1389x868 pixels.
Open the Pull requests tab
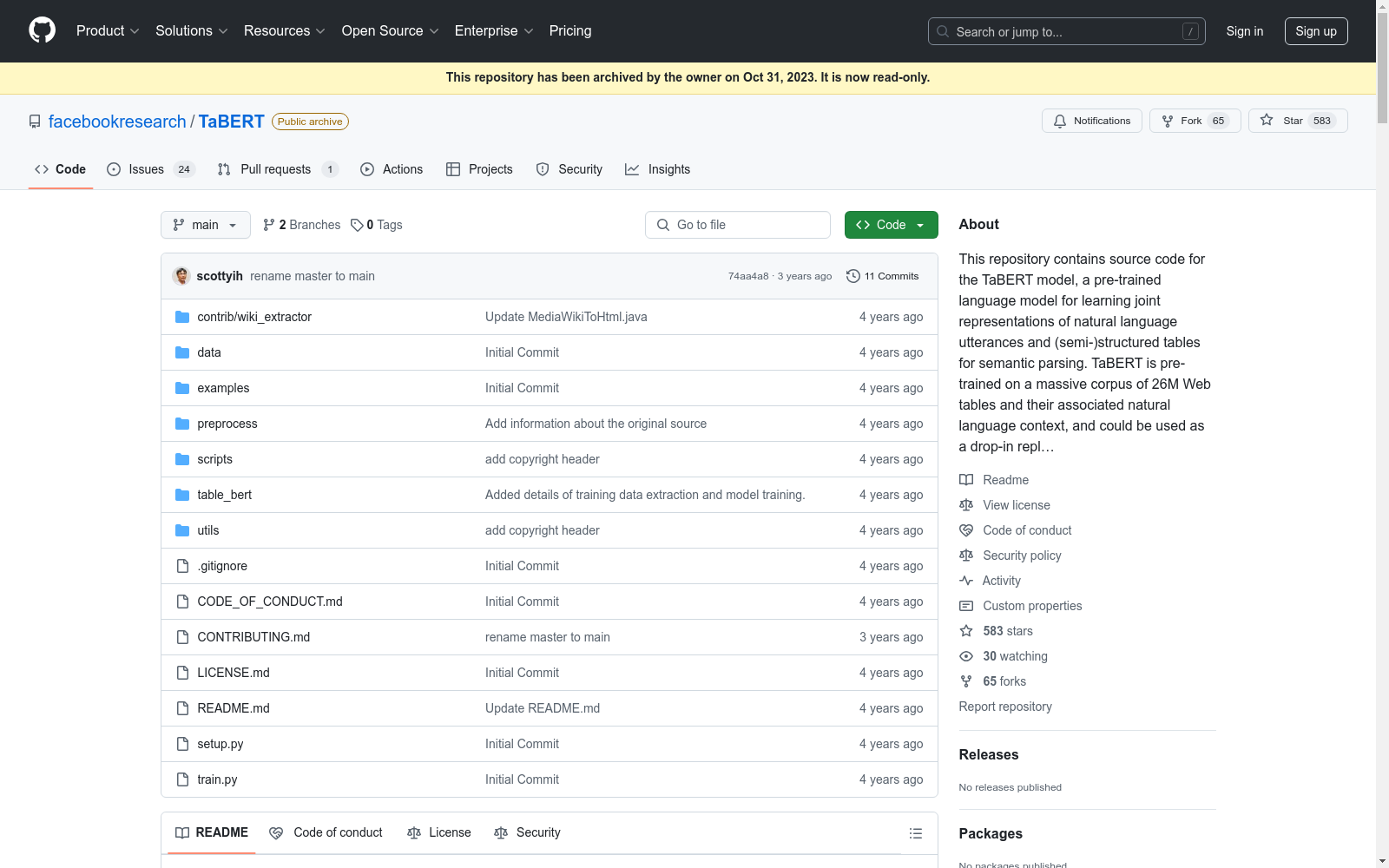click(x=278, y=169)
